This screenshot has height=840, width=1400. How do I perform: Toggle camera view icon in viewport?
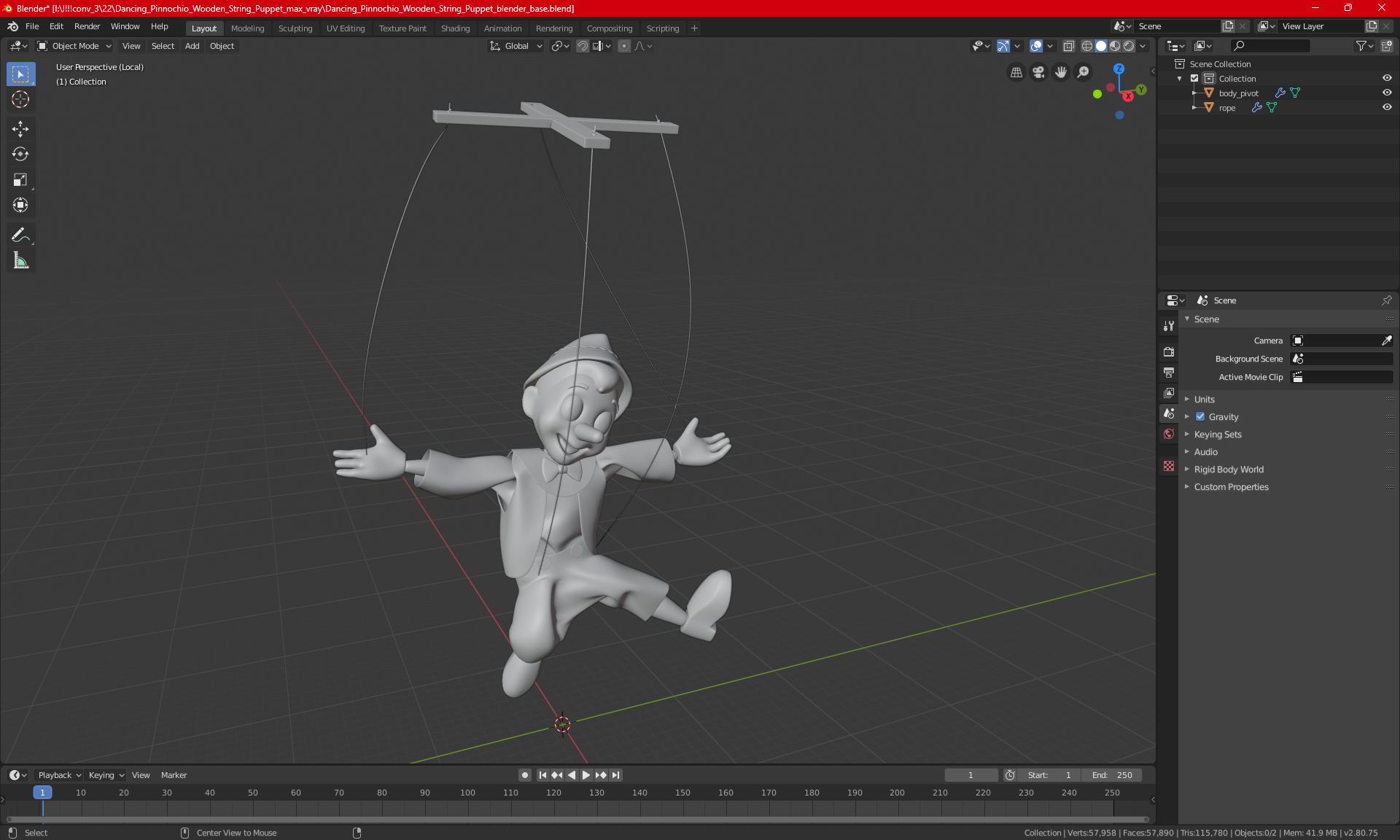tap(1038, 72)
